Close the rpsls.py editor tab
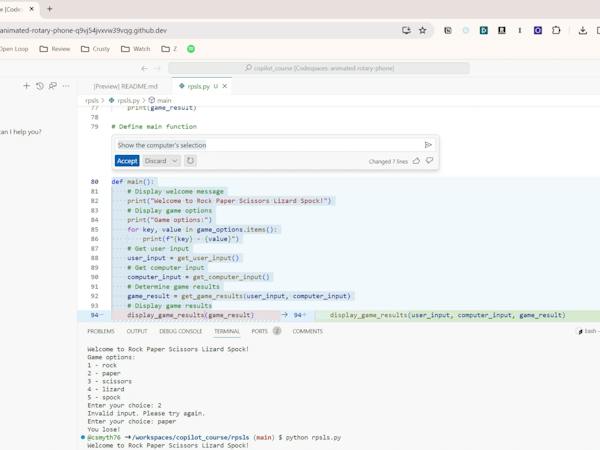Viewport: 600px width, 450px height. tap(225, 86)
